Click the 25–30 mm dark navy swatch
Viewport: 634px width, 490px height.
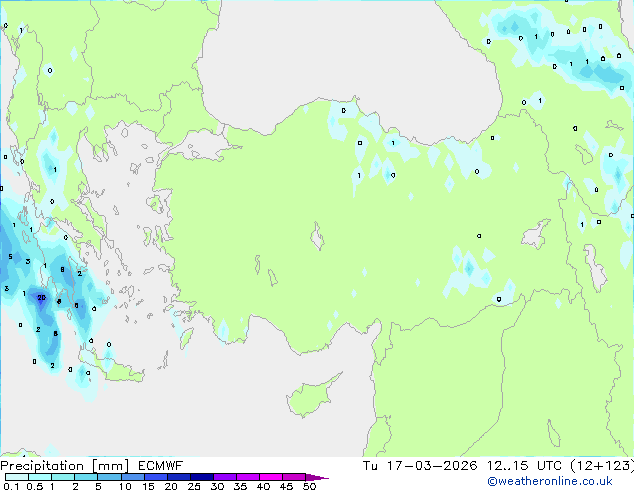coord(201,477)
